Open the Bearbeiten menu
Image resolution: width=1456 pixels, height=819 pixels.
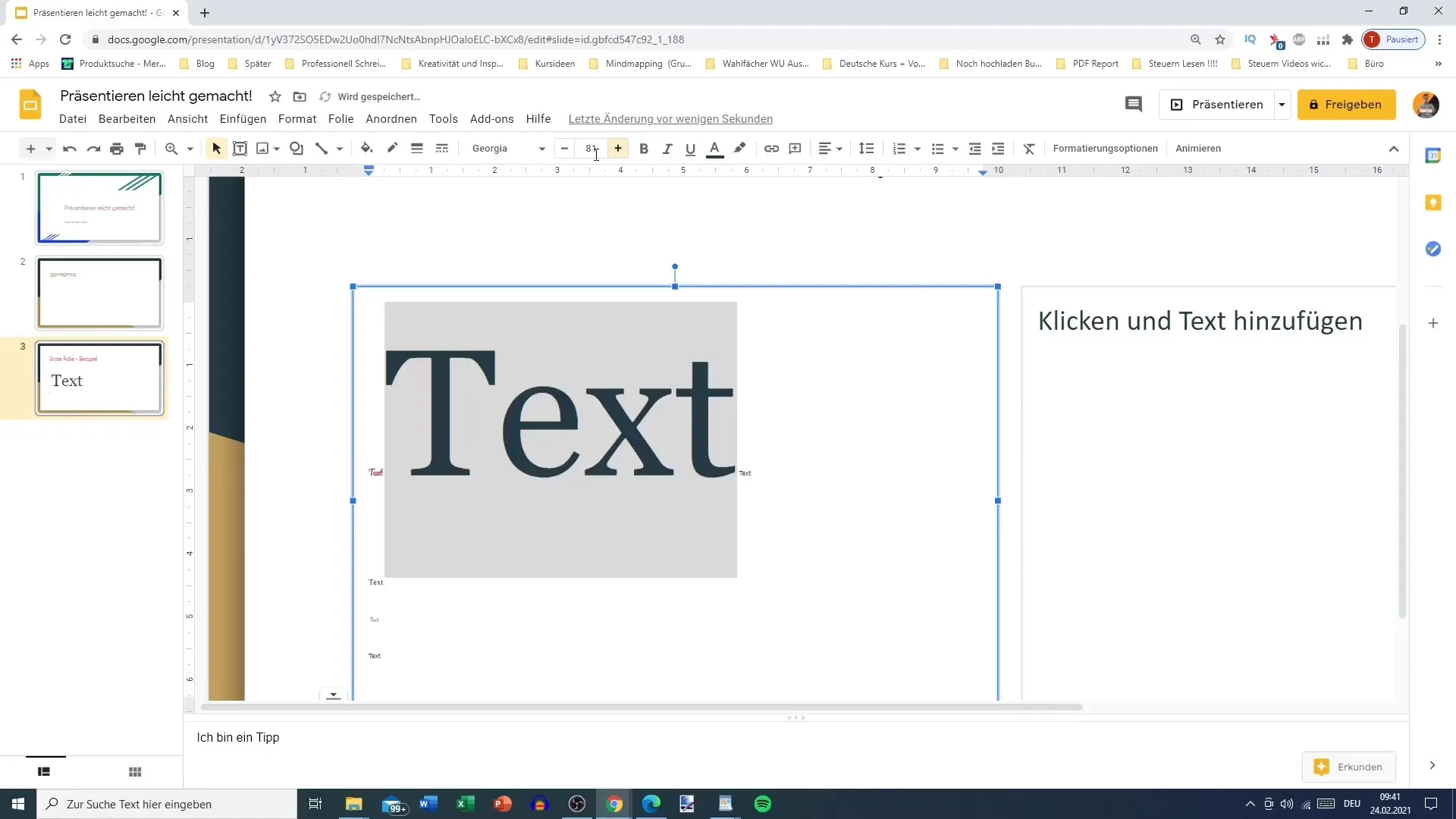[127, 119]
